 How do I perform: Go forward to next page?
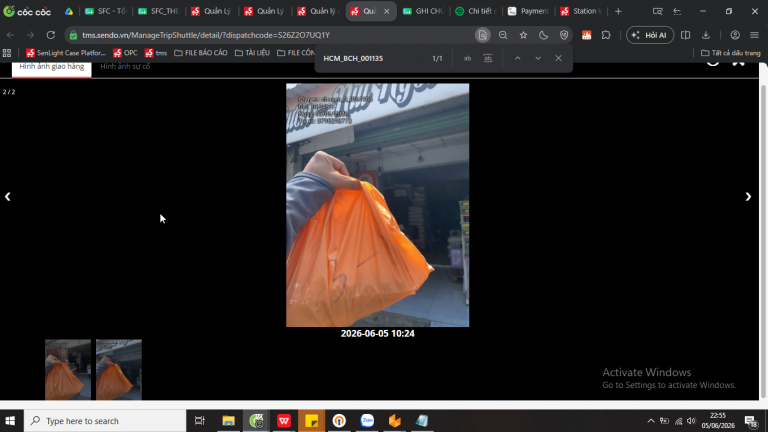[30, 35]
